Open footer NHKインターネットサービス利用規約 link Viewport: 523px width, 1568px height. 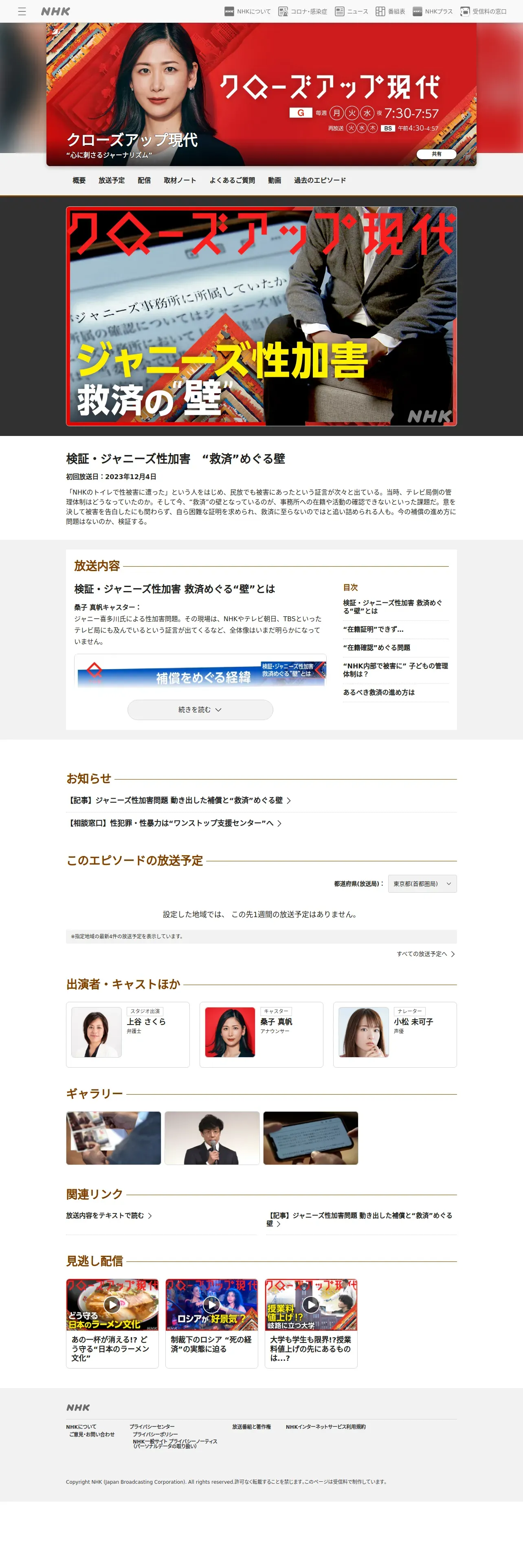tap(326, 1427)
